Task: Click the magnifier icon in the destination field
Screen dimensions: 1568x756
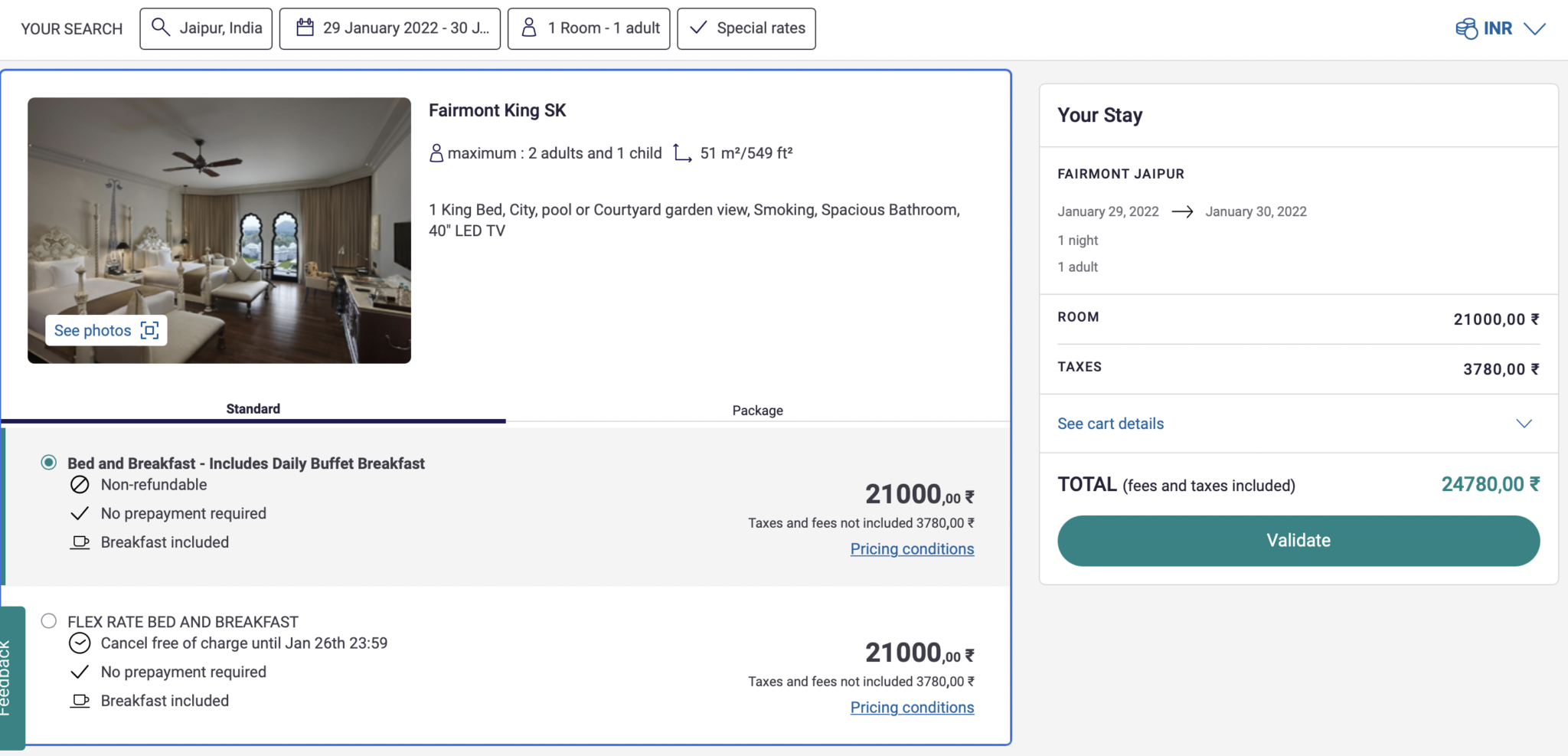Action: [161, 28]
